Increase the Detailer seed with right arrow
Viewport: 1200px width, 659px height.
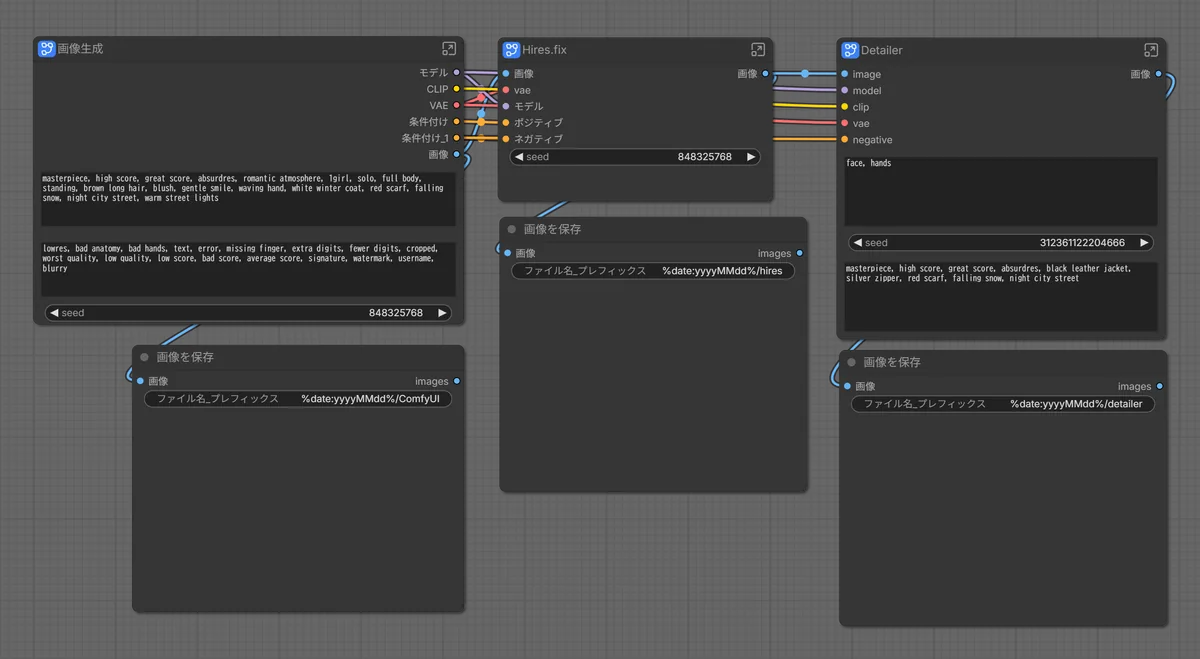point(1145,243)
